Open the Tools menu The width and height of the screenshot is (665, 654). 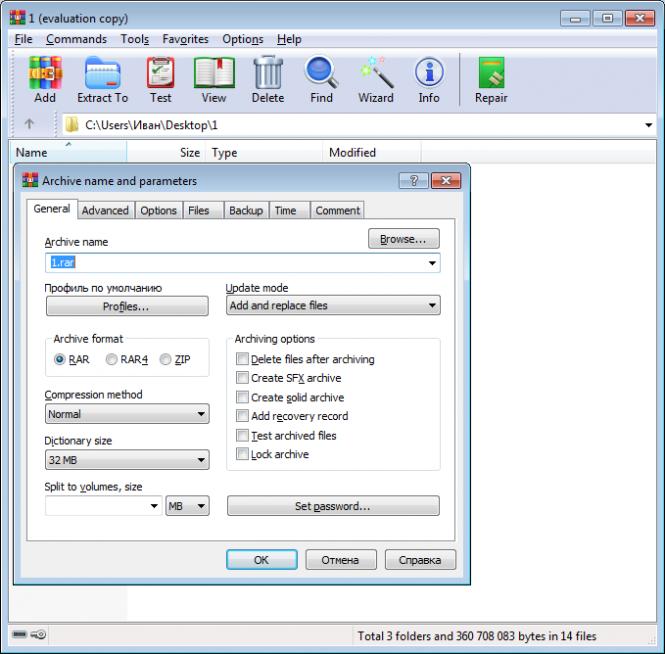point(135,39)
